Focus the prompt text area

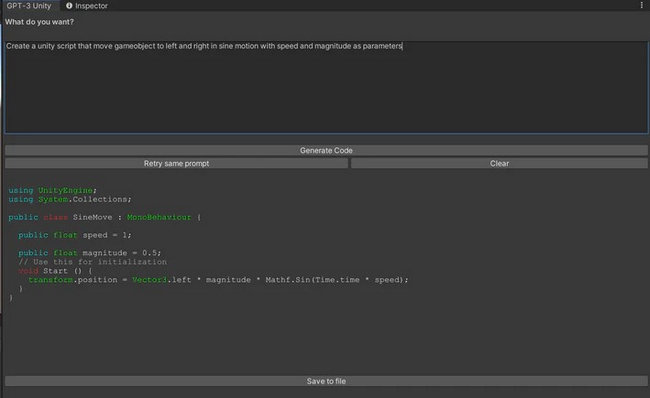click(326, 87)
